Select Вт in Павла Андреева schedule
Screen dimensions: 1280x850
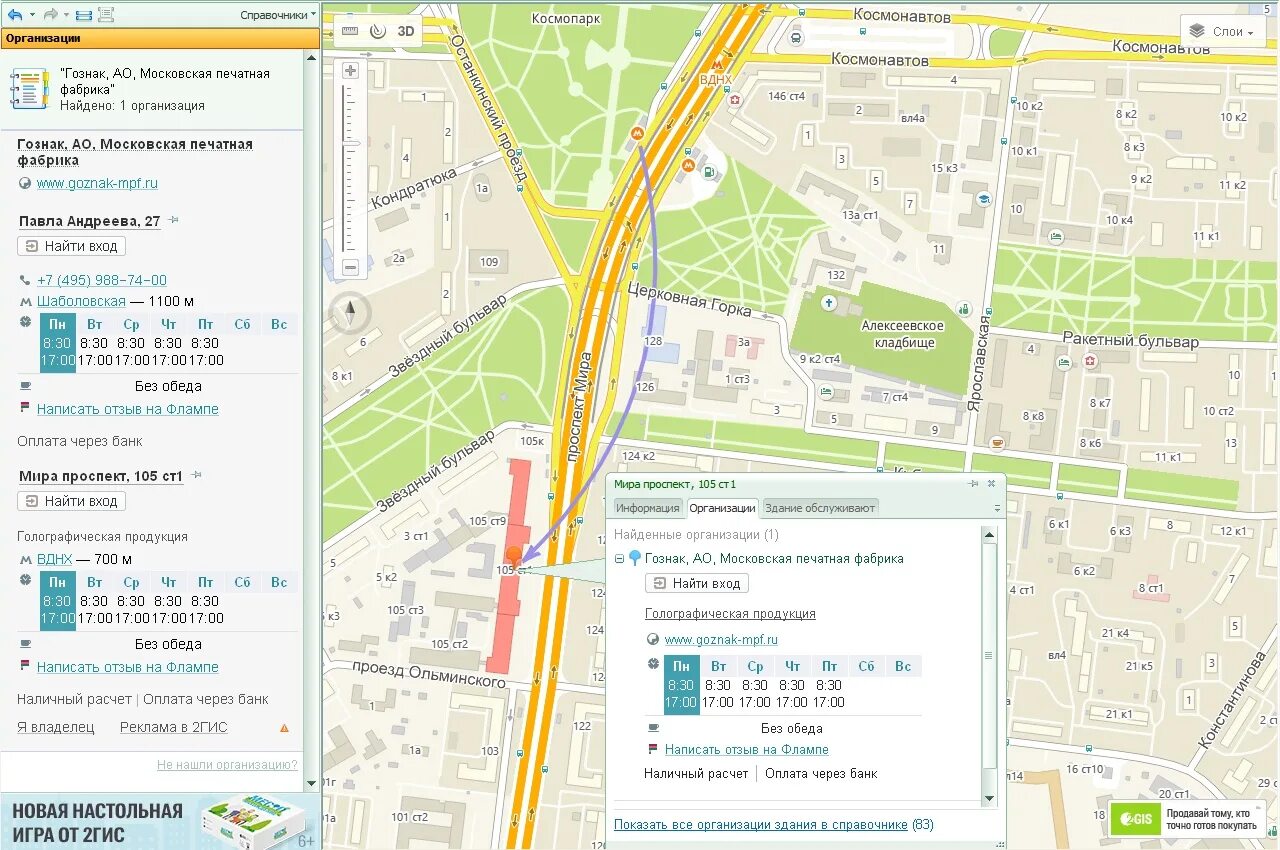pos(95,325)
